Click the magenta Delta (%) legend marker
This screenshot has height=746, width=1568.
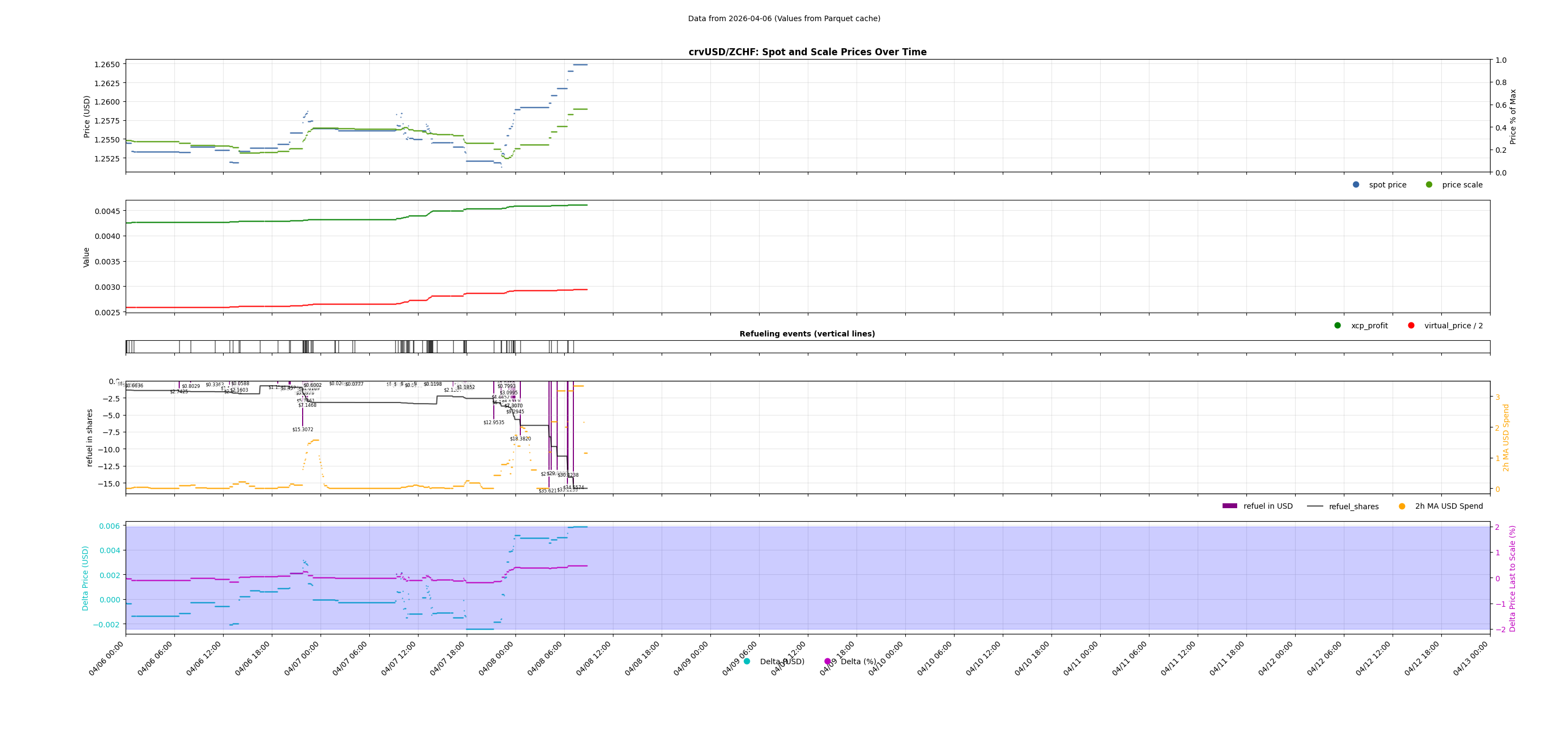(827, 660)
